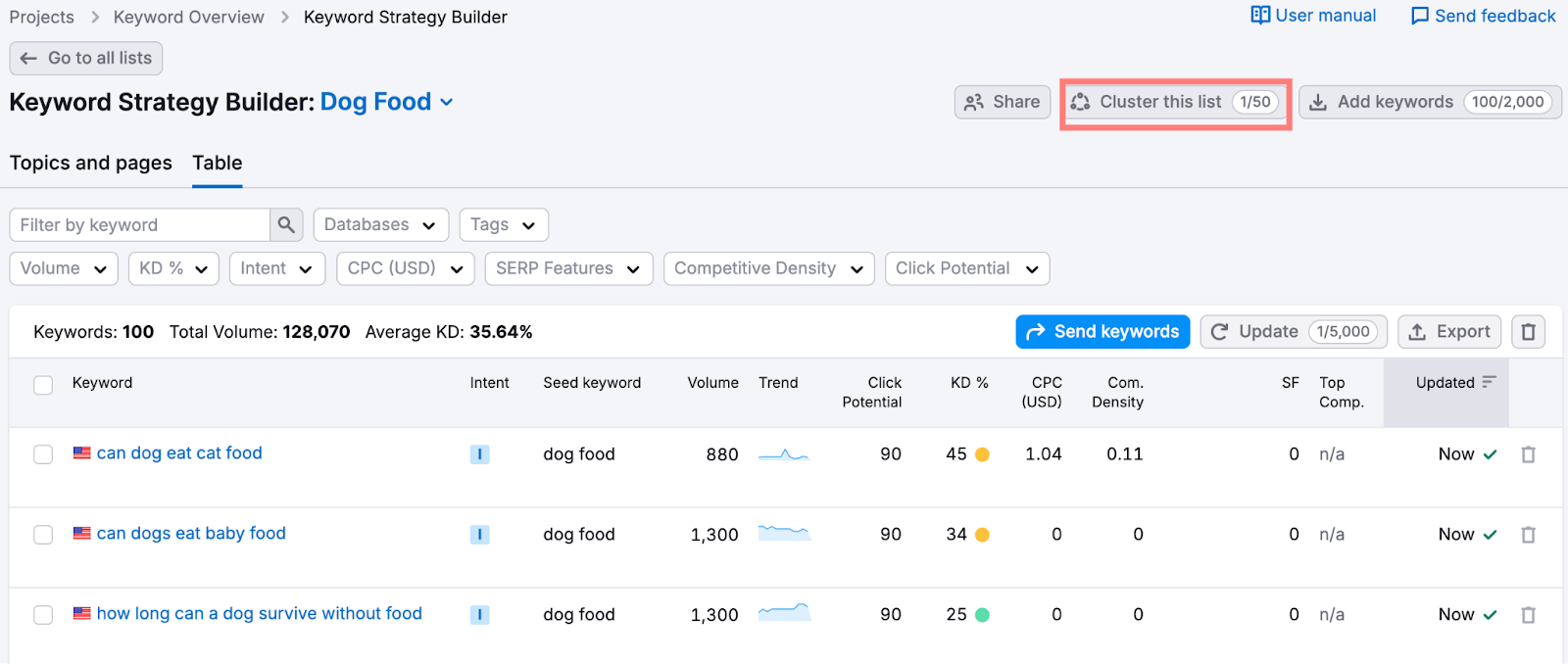Select the Table tab
Screen dimensions: 1568x664
point(217,163)
